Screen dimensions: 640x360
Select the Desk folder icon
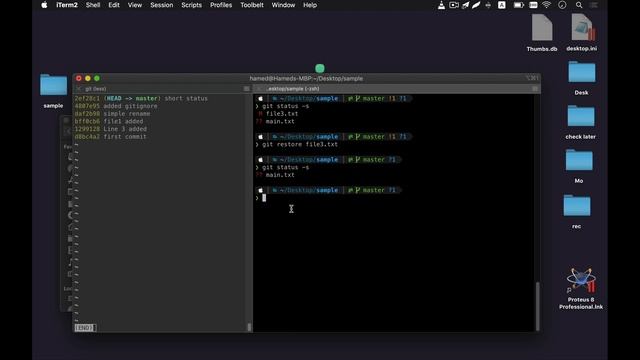[x=582, y=72]
